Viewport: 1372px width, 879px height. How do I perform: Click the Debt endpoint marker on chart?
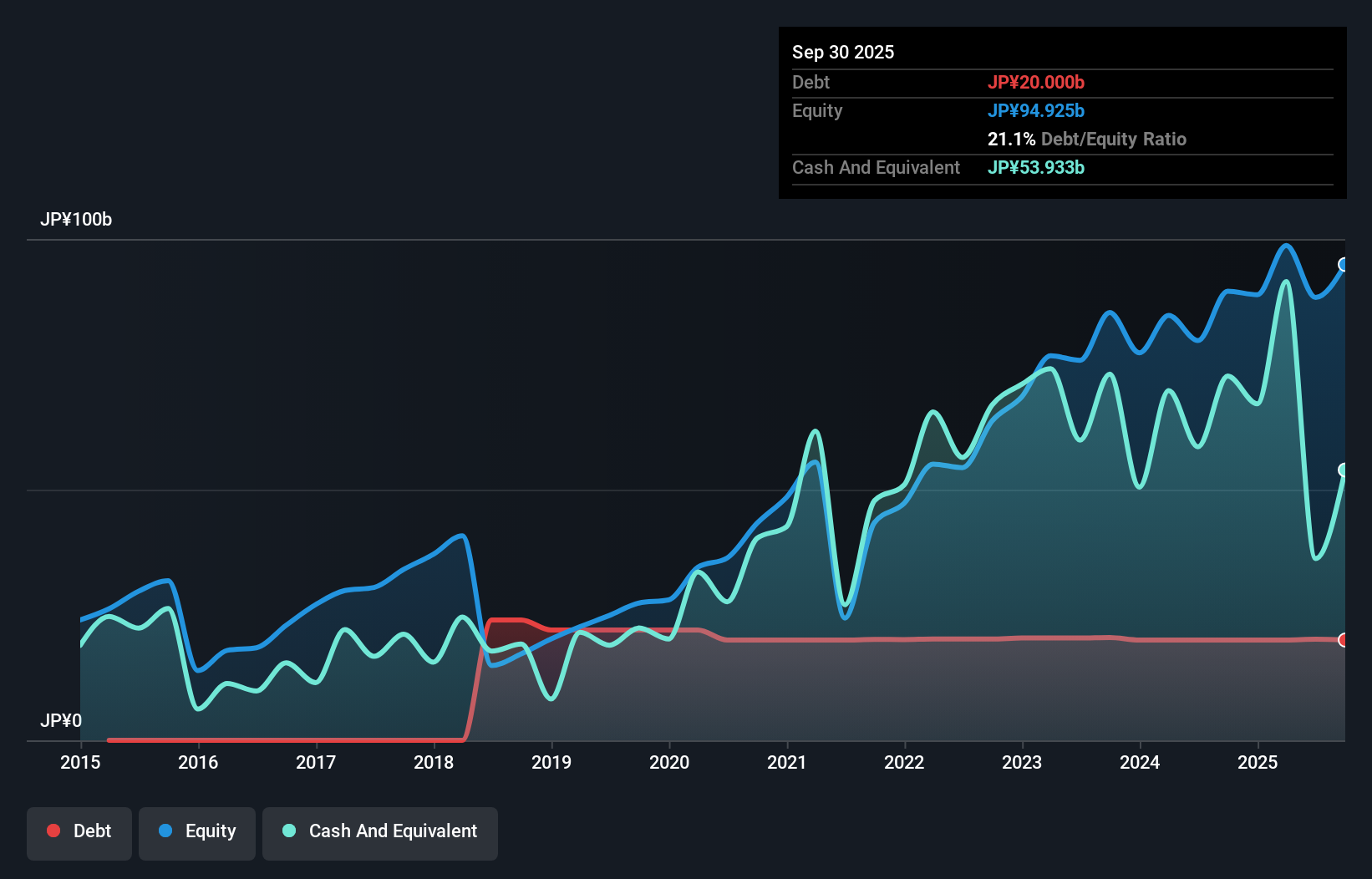coord(1344,640)
